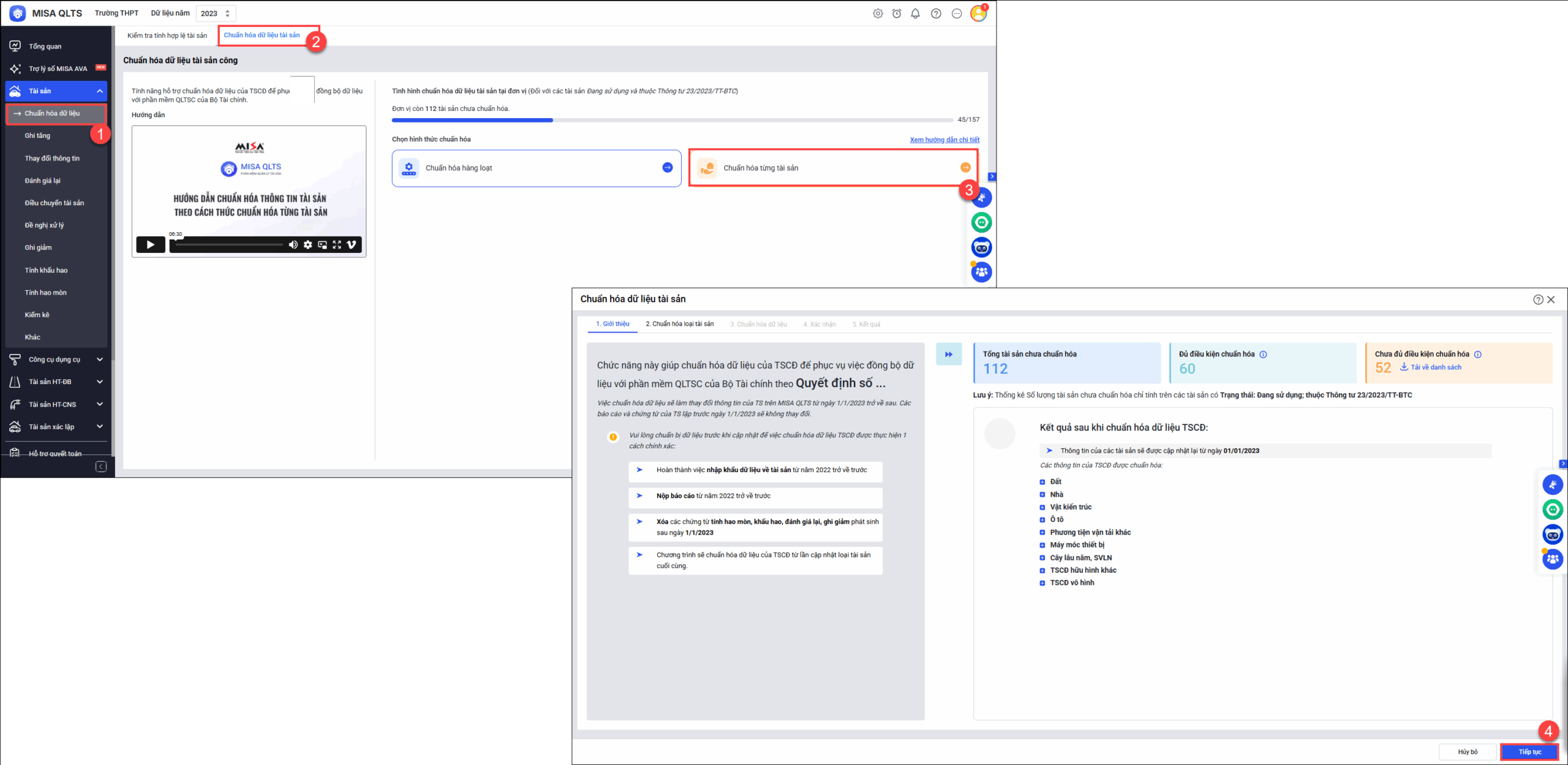Click the notification bell icon
The image size is (1568, 765).
(915, 13)
